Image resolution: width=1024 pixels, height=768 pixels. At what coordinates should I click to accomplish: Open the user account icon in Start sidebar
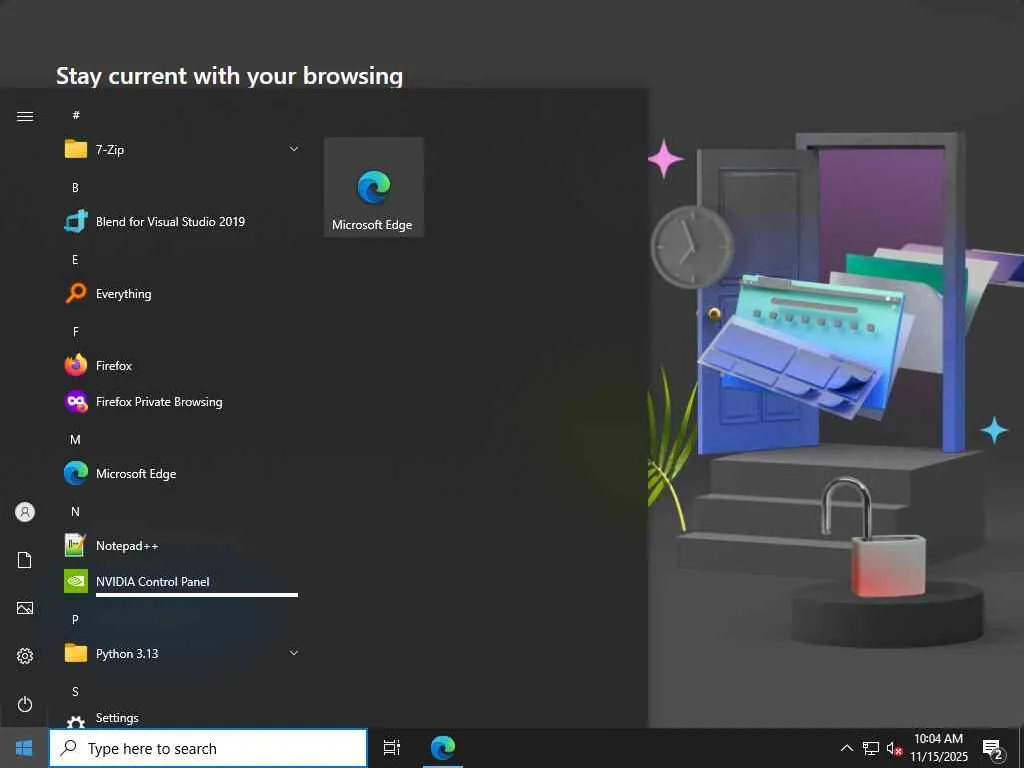pos(25,512)
